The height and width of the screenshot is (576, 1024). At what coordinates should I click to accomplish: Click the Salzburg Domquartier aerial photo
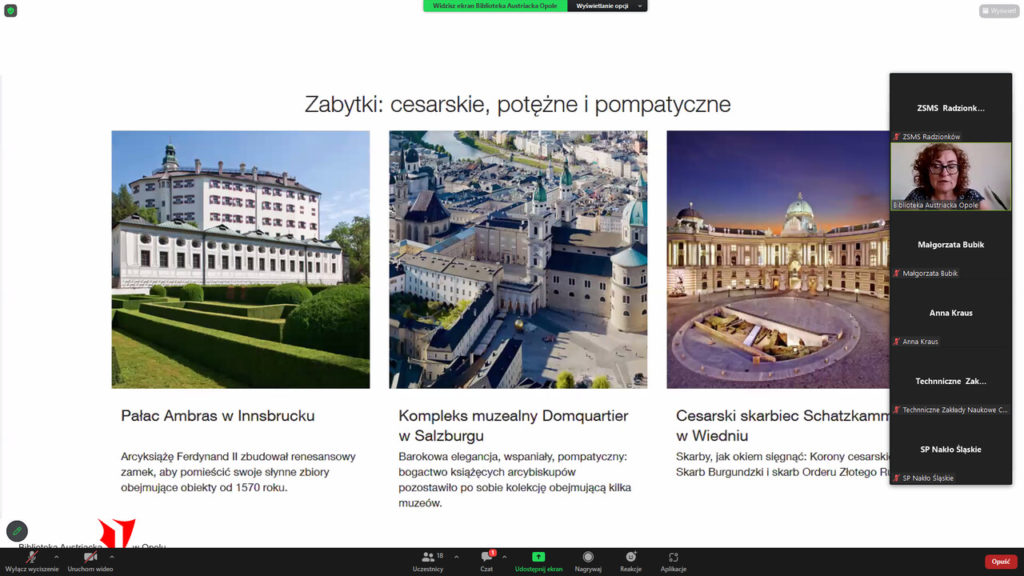point(518,259)
